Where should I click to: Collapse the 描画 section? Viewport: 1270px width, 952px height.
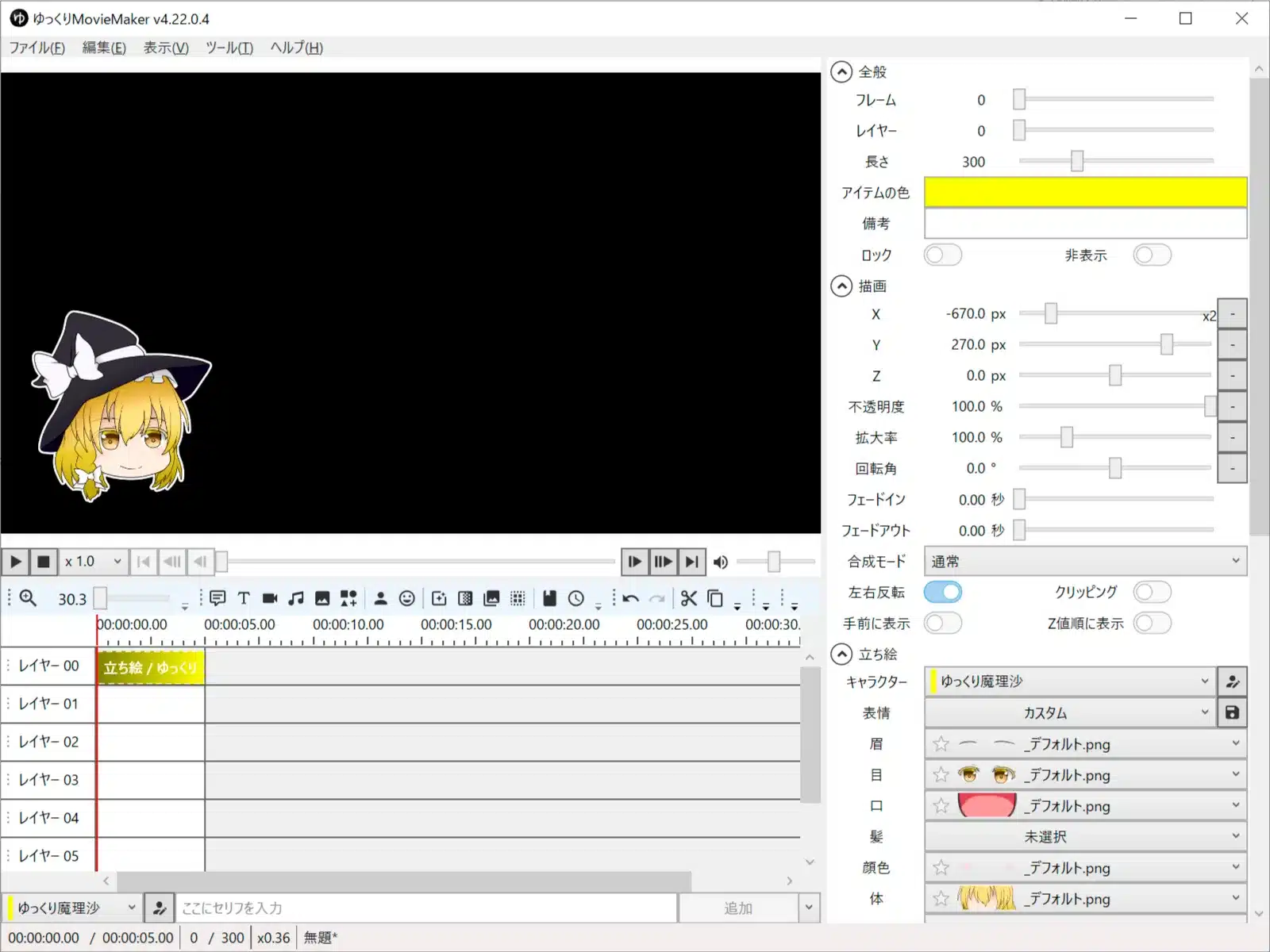[x=841, y=286]
